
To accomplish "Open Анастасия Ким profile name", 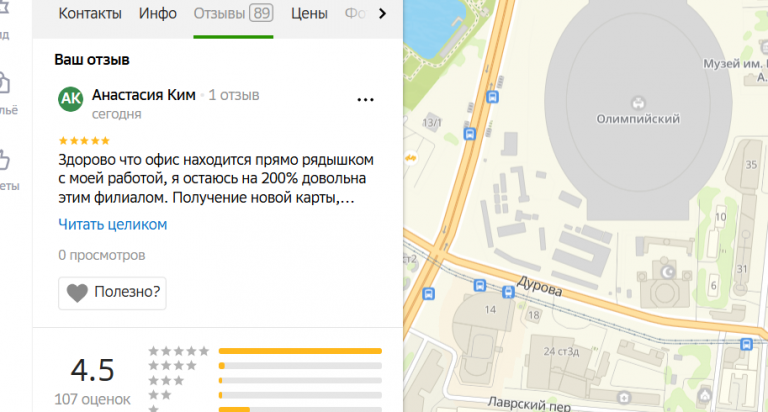I will (144, 95).
